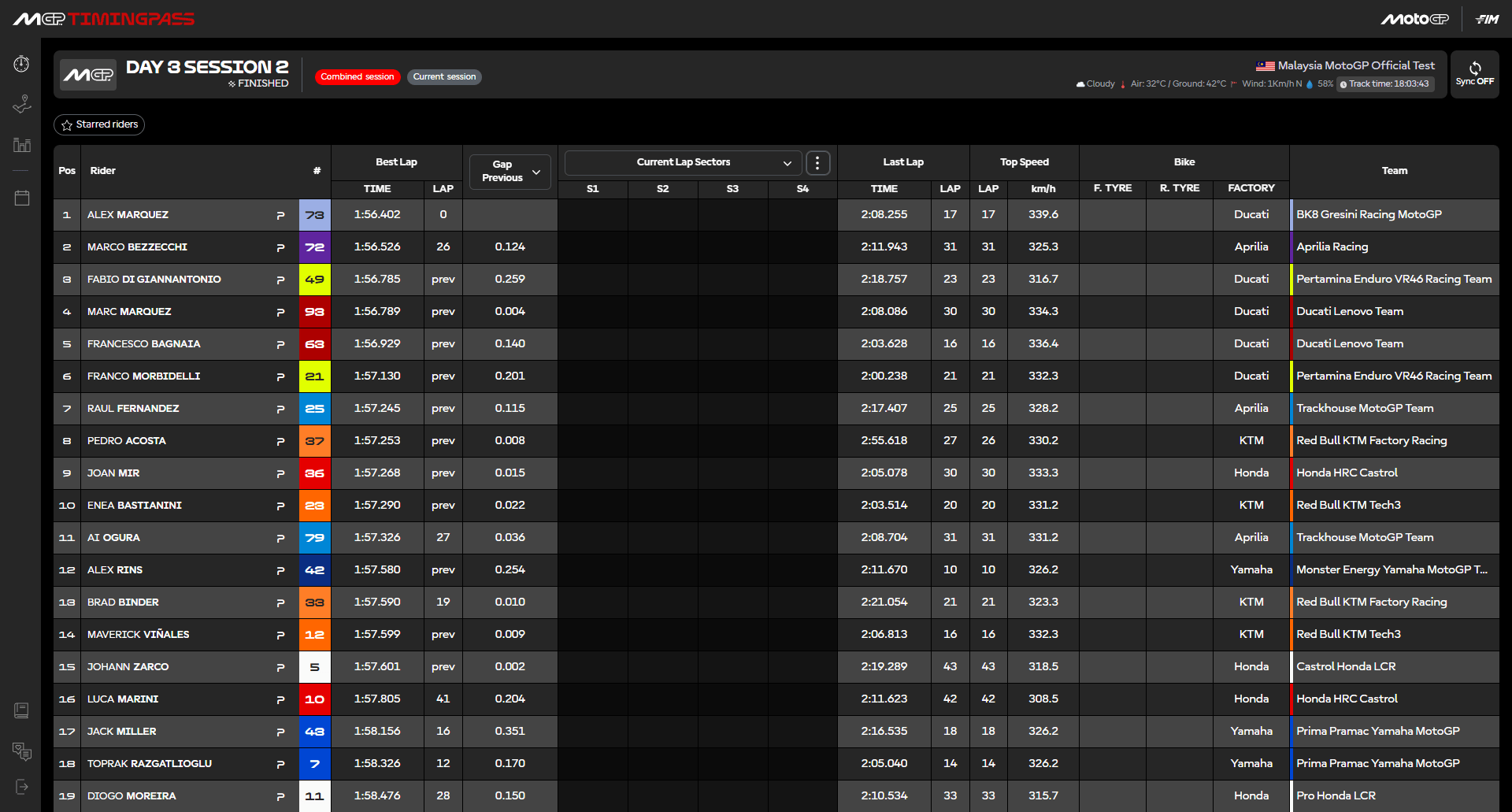Click the pit P icon on Marc Marquez row
The height and width of the screenshot is (812, 1512).
280,312
